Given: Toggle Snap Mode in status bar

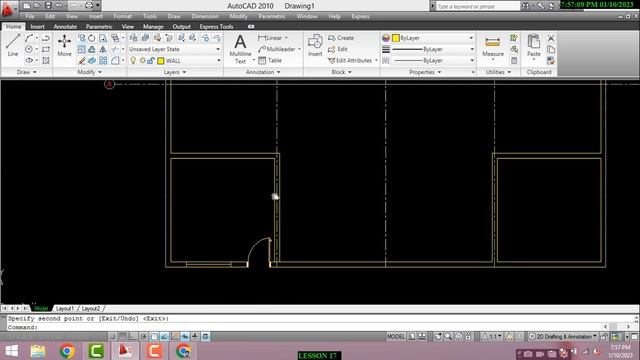Looking at the screenshot, I should pos(113,337).
